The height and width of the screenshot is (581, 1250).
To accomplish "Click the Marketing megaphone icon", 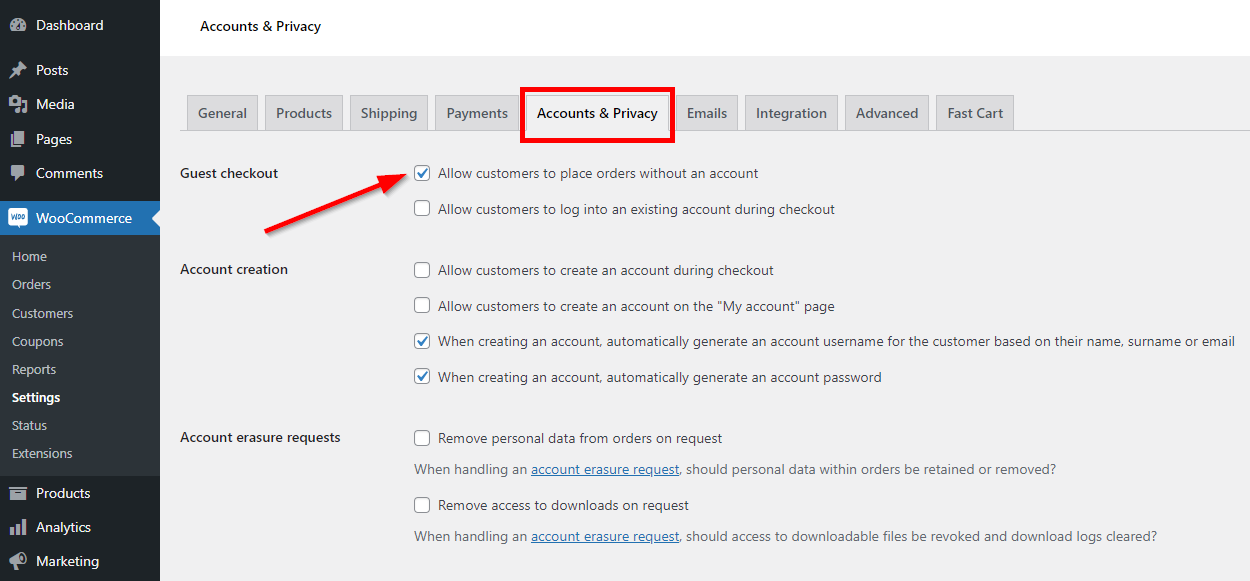I will pos(18,561).
